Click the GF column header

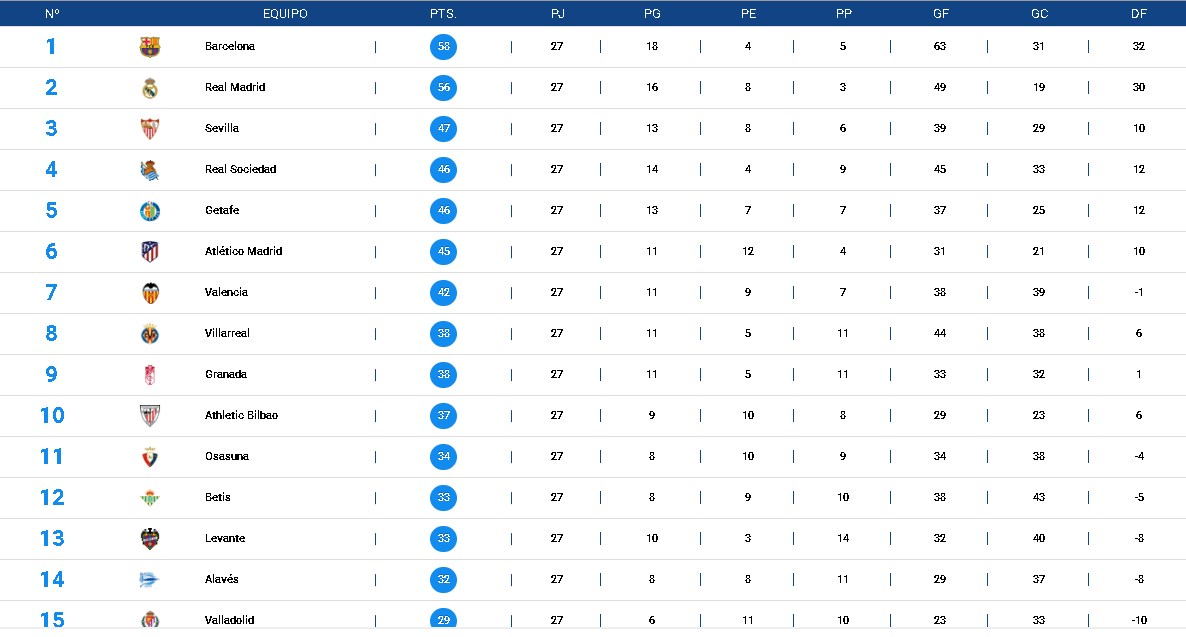click(x=940, y=14)
